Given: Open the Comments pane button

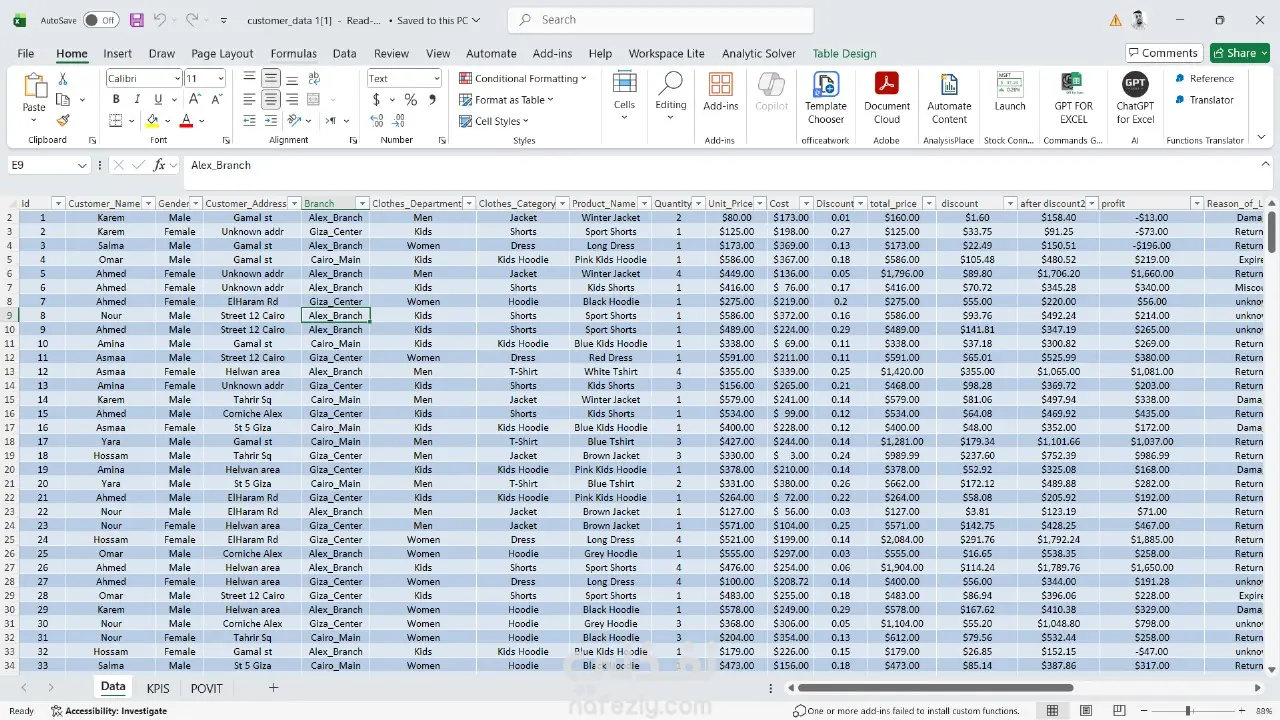Looking at the screenshot, I should coord(1163,53).
